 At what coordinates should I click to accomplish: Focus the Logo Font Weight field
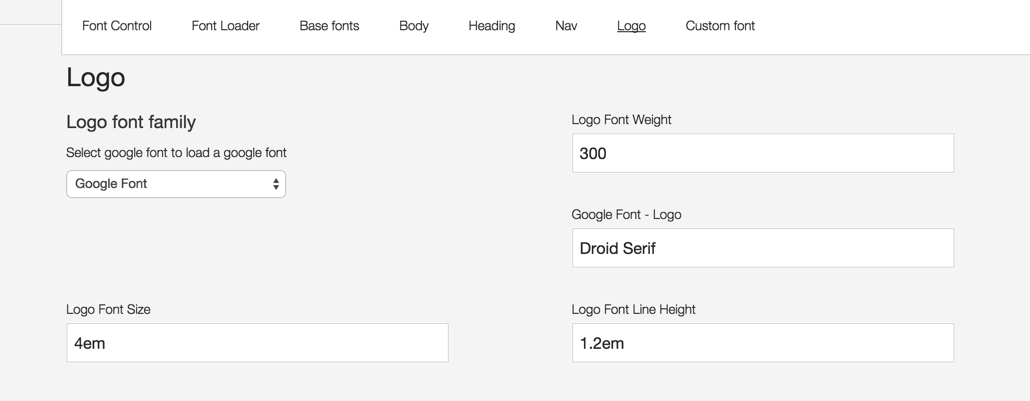pos(763,153)
